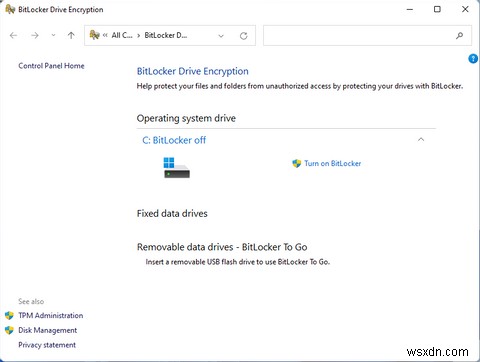Click the BitLocker keys icon in address bar
Viewport: 480px width, 362px height.
click(95, 35)
